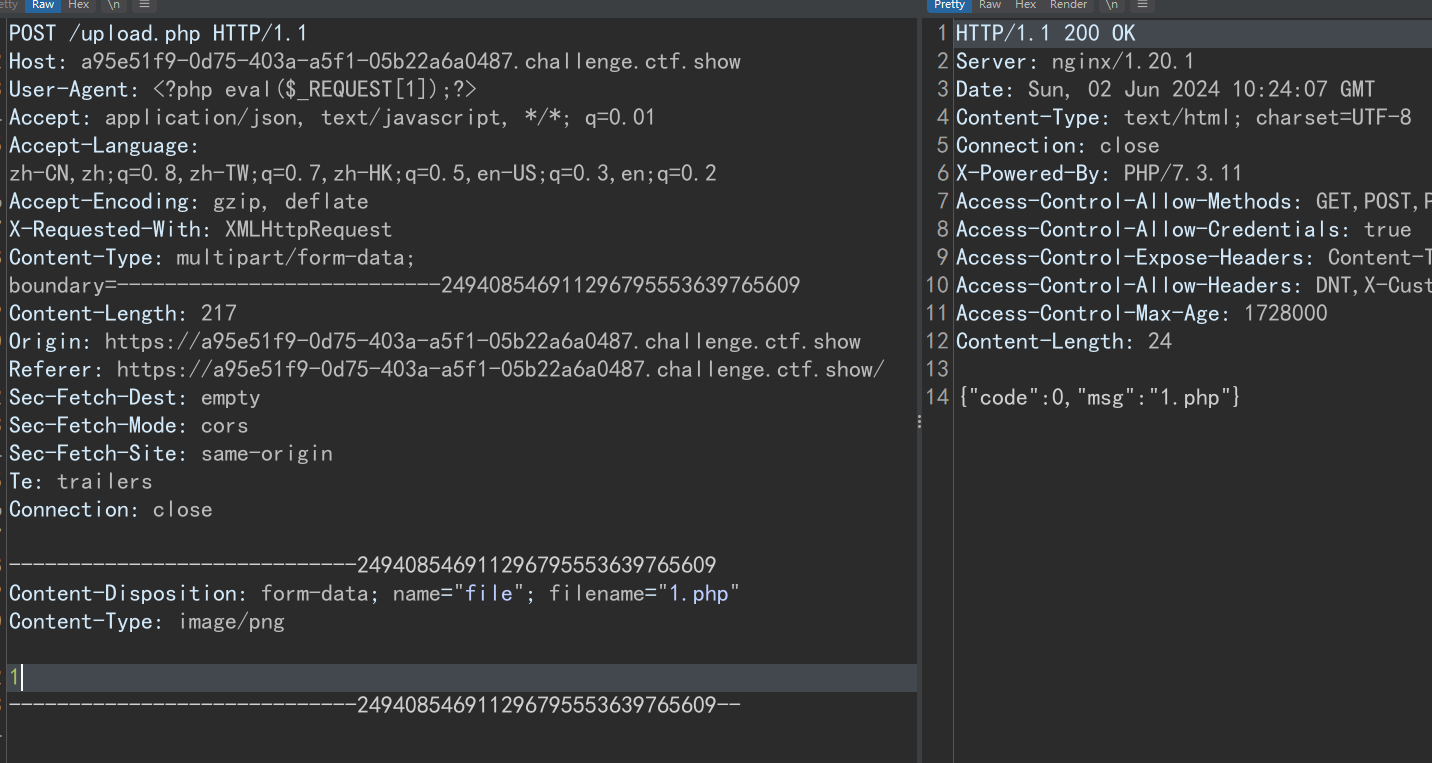Click Access-Control-Allow-Methods header line
Image resolution: width=1432 pixels, height=763 pixels.
(x=1194, y=201)
